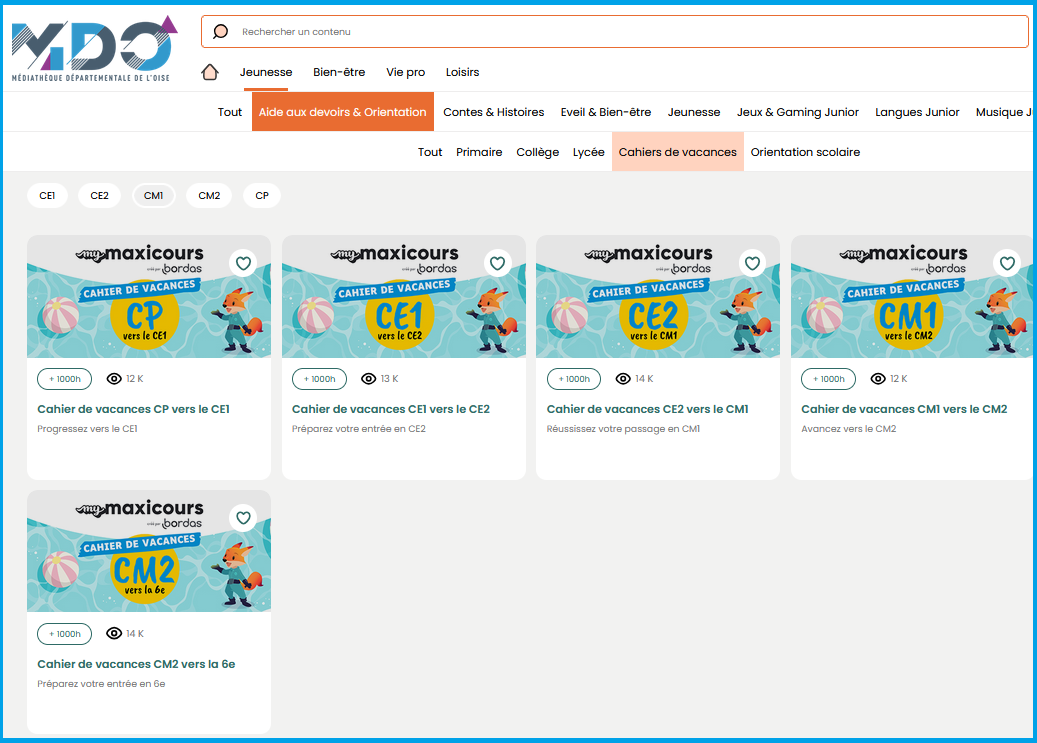Switch to Langues Junior tab
The height and width of the screenshot is (743, 1037).
pos(917,112)
